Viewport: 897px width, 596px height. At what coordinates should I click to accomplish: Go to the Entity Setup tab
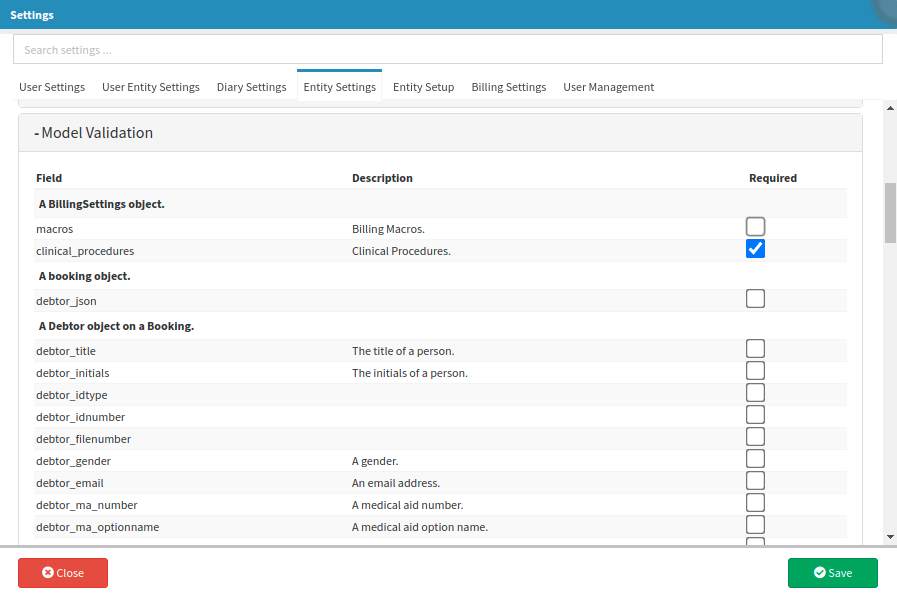click(x=423, y=87)
